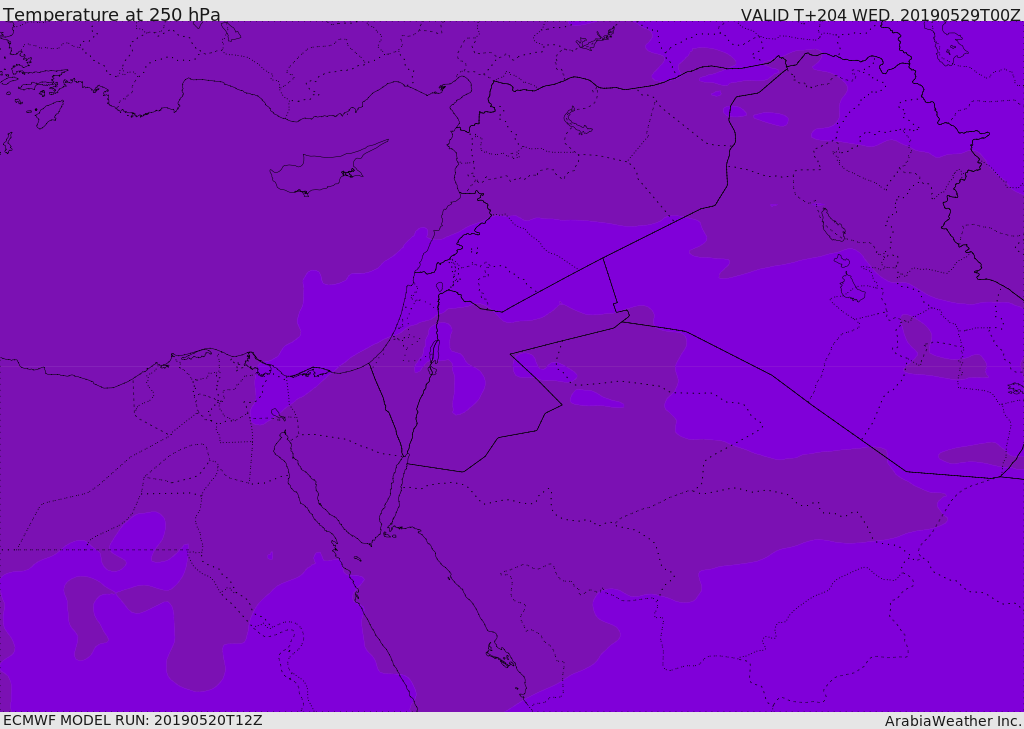Image resolution: width=1024 pixels, height=729 pixels.
Task: Click the island of Cyprus on map
Action: pyautogui.click(x=327, y=170)
